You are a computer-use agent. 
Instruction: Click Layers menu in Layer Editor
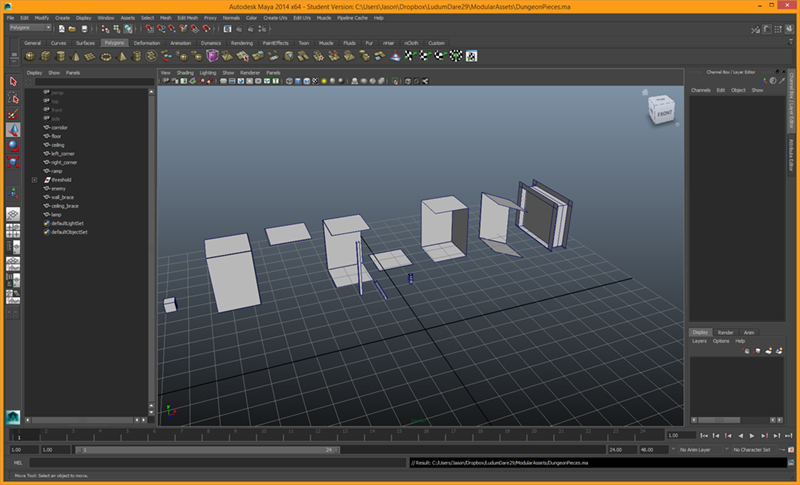[699, 341]
